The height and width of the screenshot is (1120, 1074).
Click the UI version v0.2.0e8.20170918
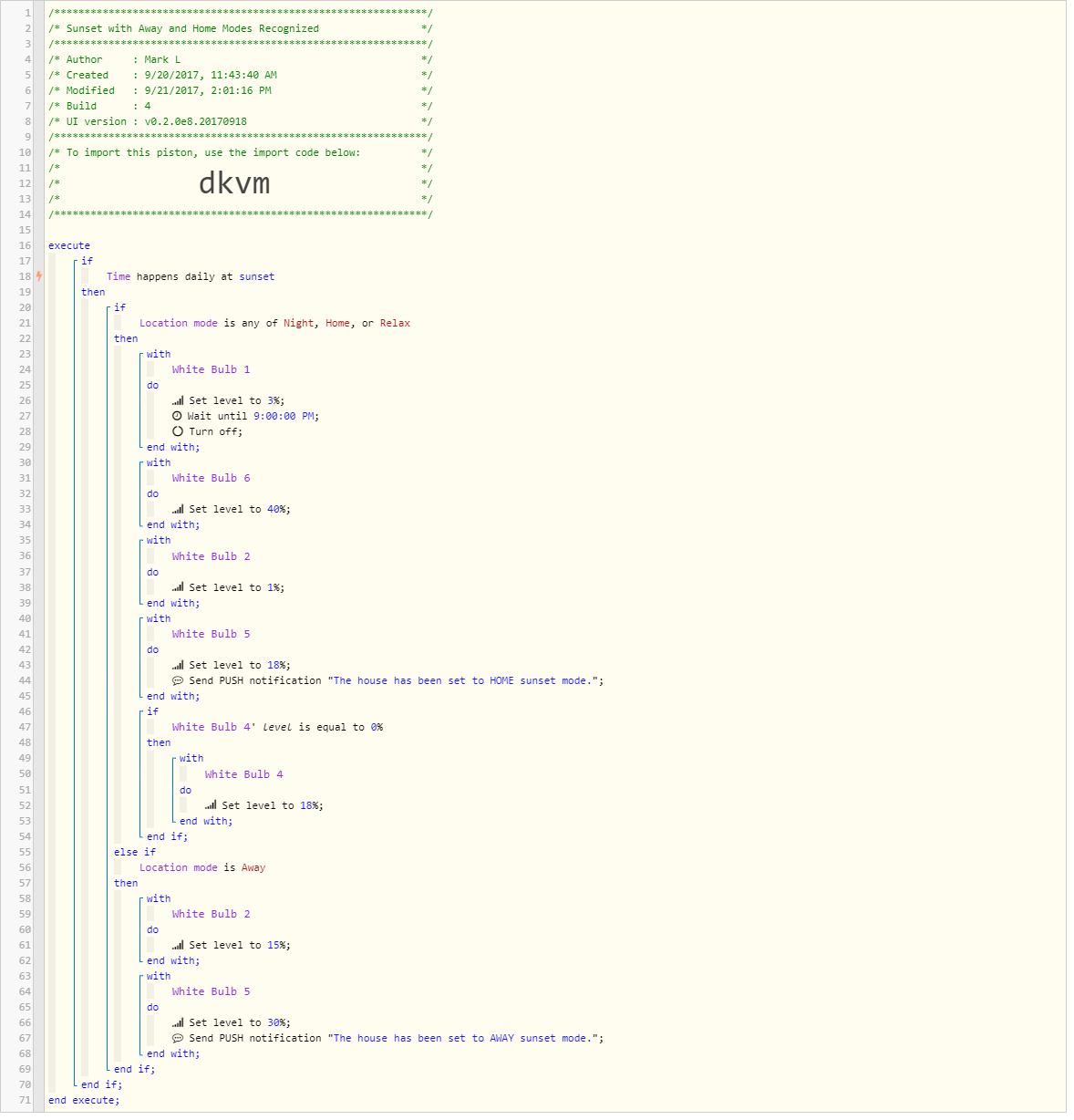[195, 121]
